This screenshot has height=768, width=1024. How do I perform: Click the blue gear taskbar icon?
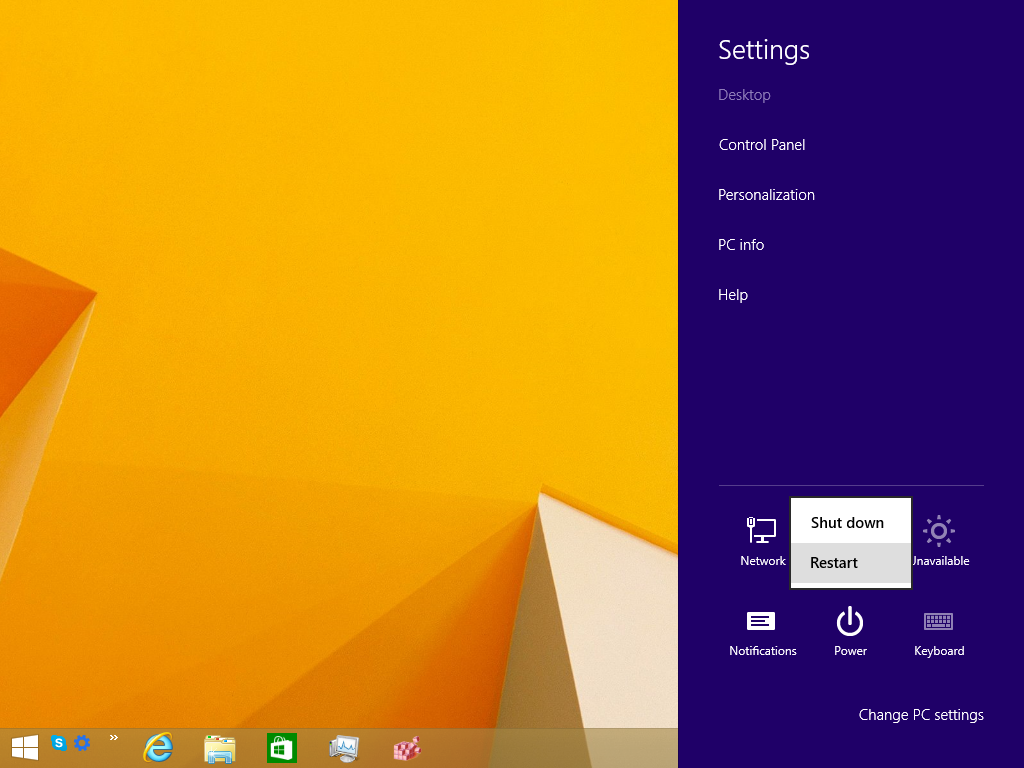pyautogui.click(x=82, y=743)
